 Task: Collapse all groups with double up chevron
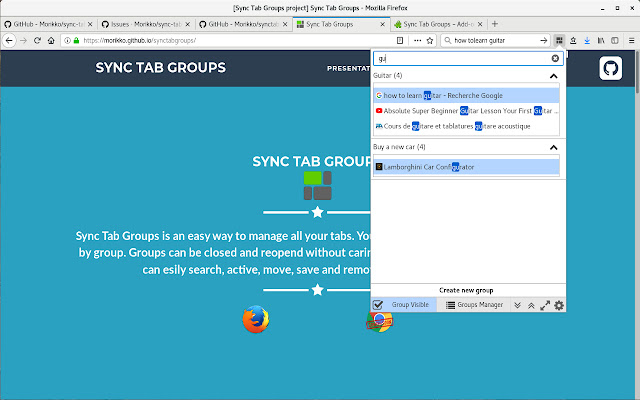[x=531, y=305]
